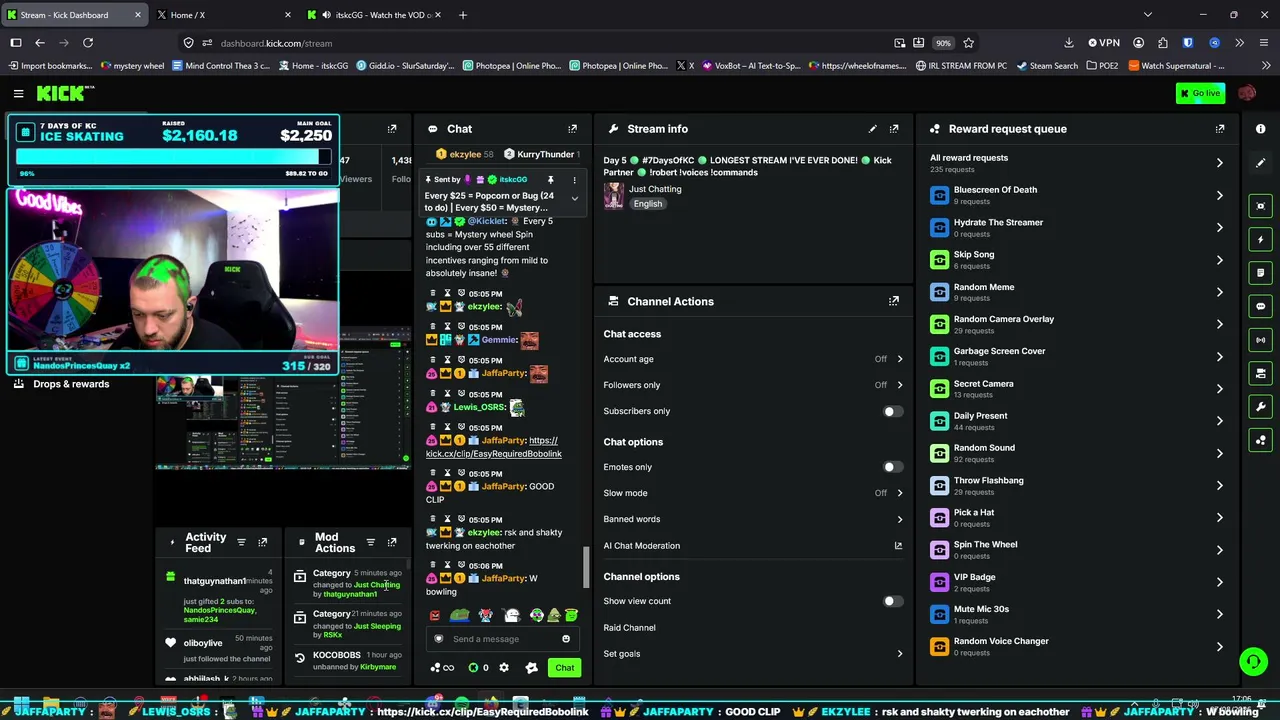Filter the Activity Feed
1280x720 pixels.
(x=241, y=542)
